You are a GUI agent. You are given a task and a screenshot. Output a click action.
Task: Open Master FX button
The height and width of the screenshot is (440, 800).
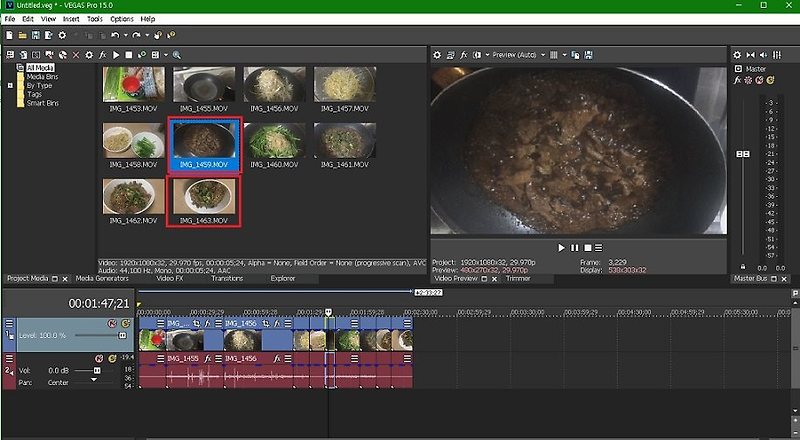click(x=737, y=80)
